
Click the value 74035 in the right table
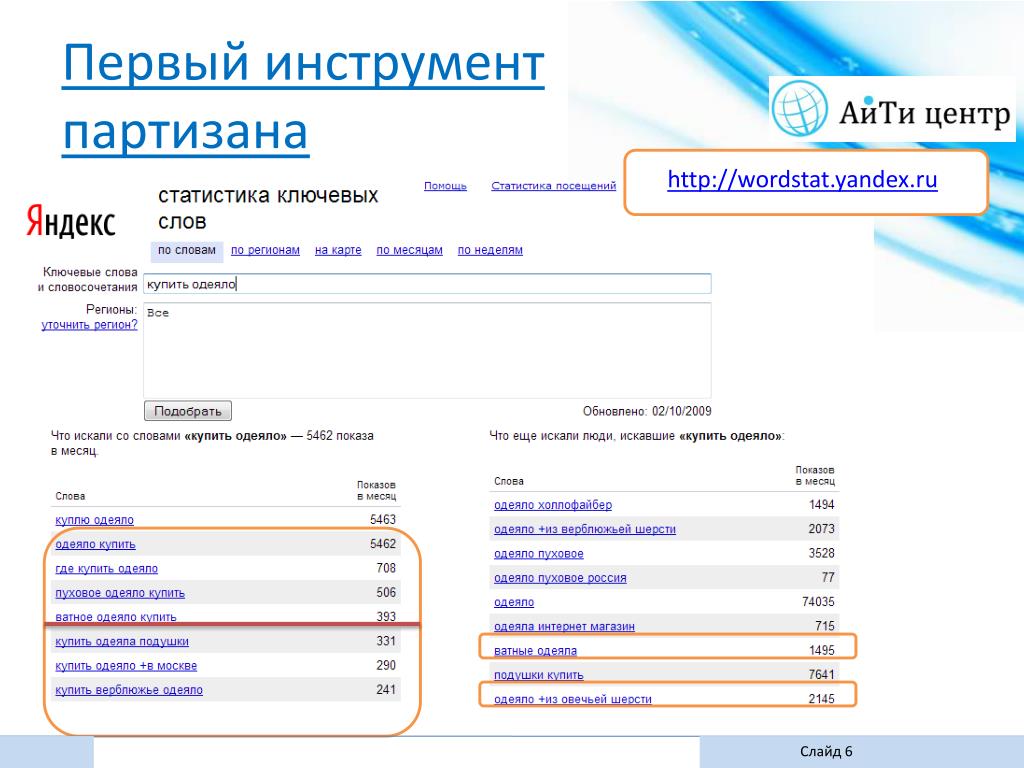tap(818, 601)
